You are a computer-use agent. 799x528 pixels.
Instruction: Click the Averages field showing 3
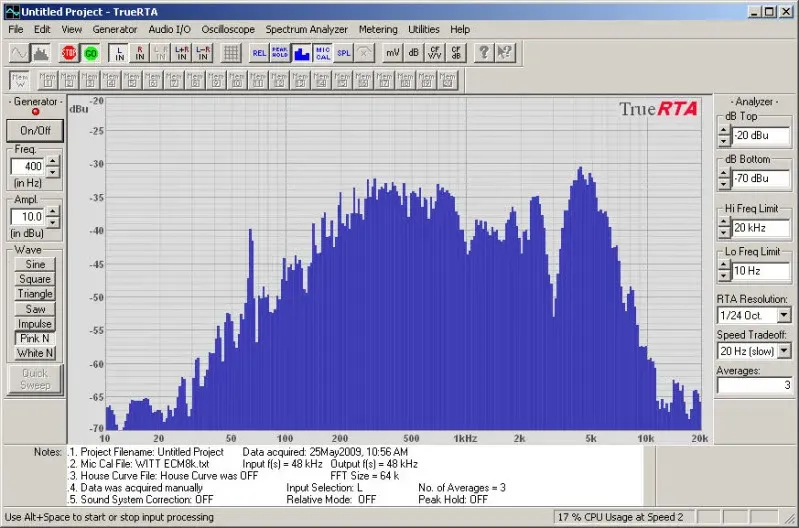coord(755,385)
